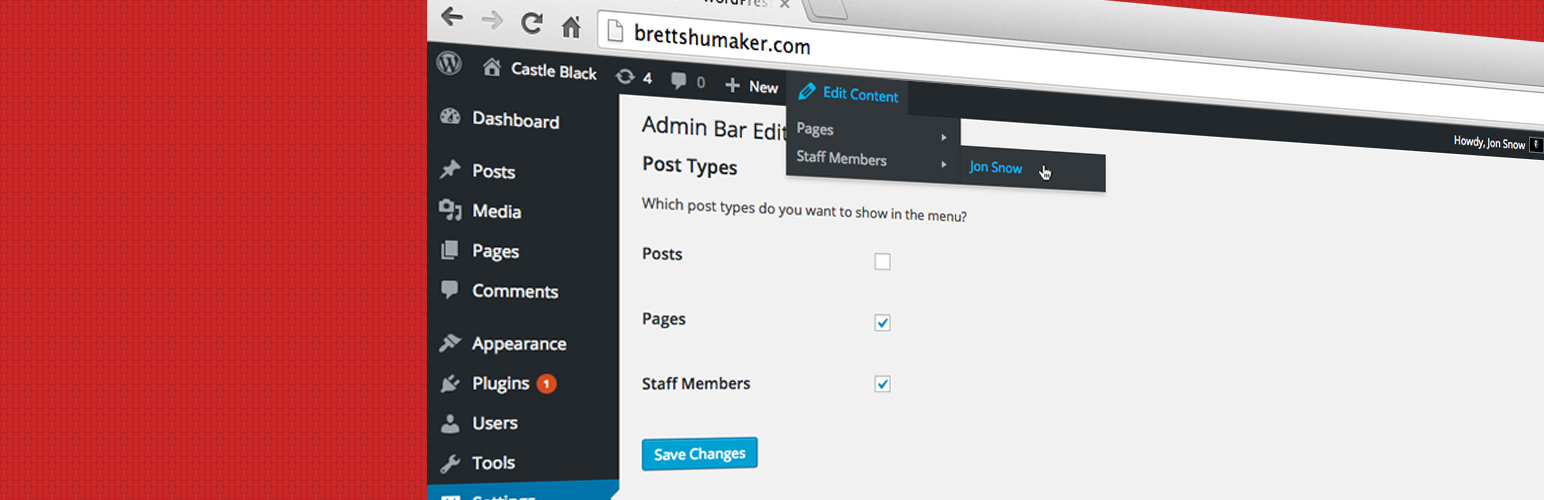This screenshot has width=1544, height=500.
Task: Open the comments bubble showing 0
Action: (688, 81)
